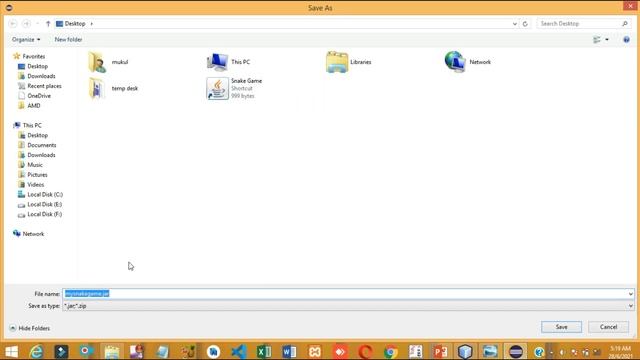Open PowerPoint from the taskbar

click(x=440, y=351)
